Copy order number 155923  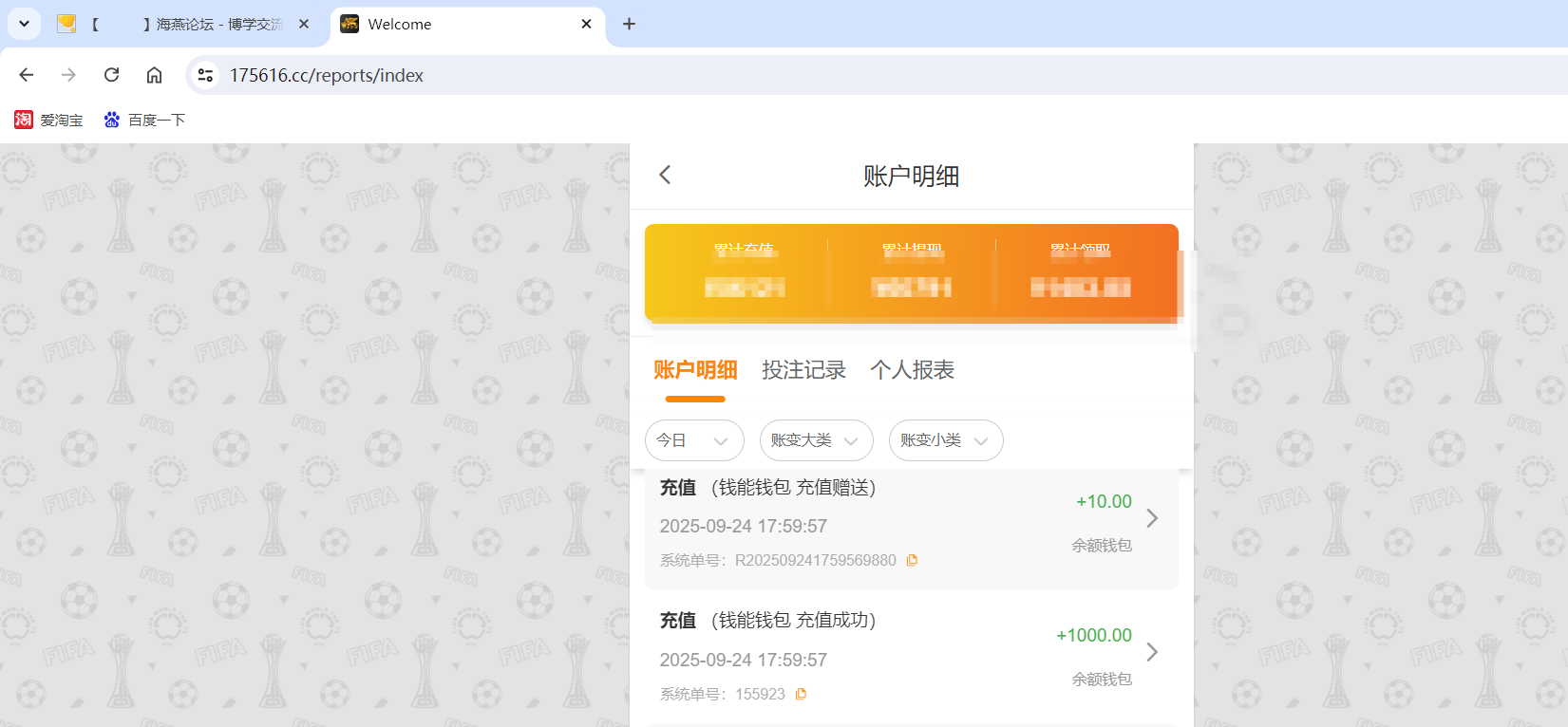[x=801, y=694]
